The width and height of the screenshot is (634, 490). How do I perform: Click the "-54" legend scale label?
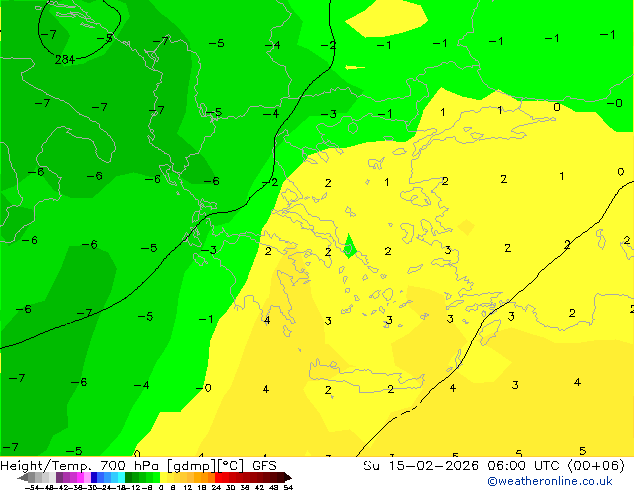tap(32, 487)
